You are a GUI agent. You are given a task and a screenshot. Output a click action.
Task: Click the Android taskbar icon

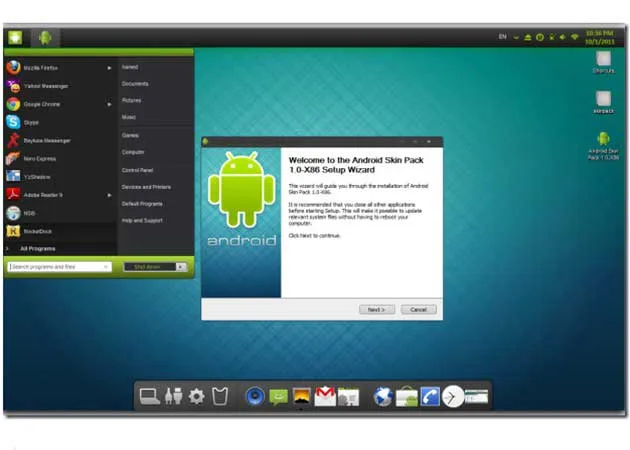point(45,38)
